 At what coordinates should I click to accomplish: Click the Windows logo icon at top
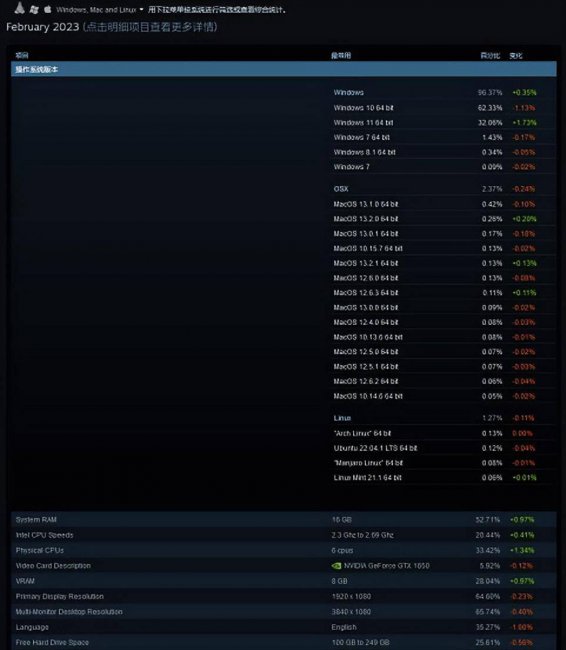34,9
